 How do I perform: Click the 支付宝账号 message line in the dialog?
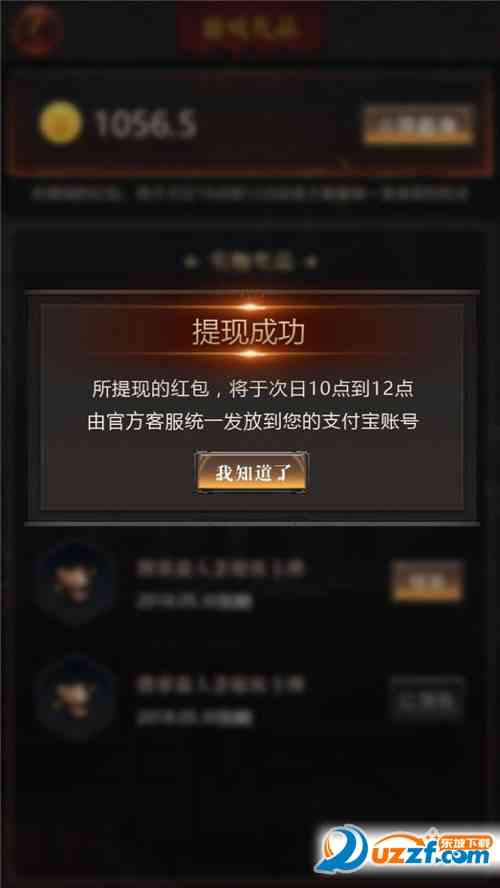pyautogui.click(x=253, y=422)
